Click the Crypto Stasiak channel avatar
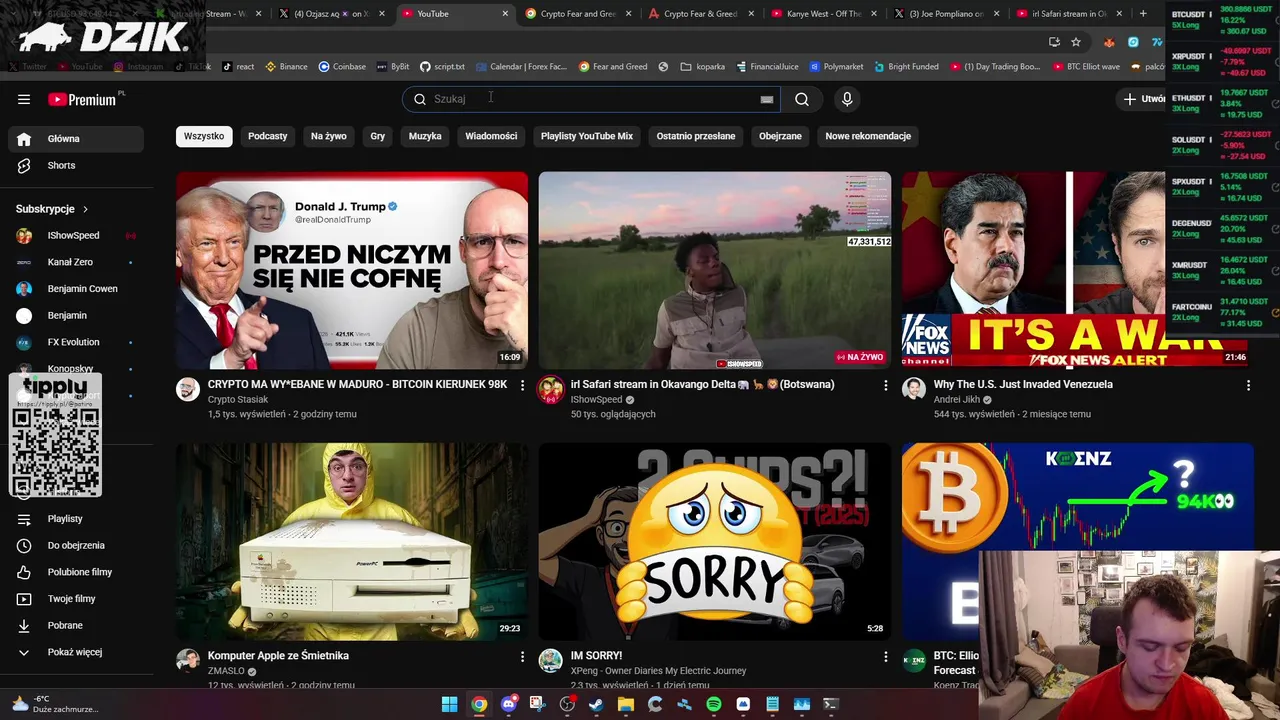 (x=188, y=389)
